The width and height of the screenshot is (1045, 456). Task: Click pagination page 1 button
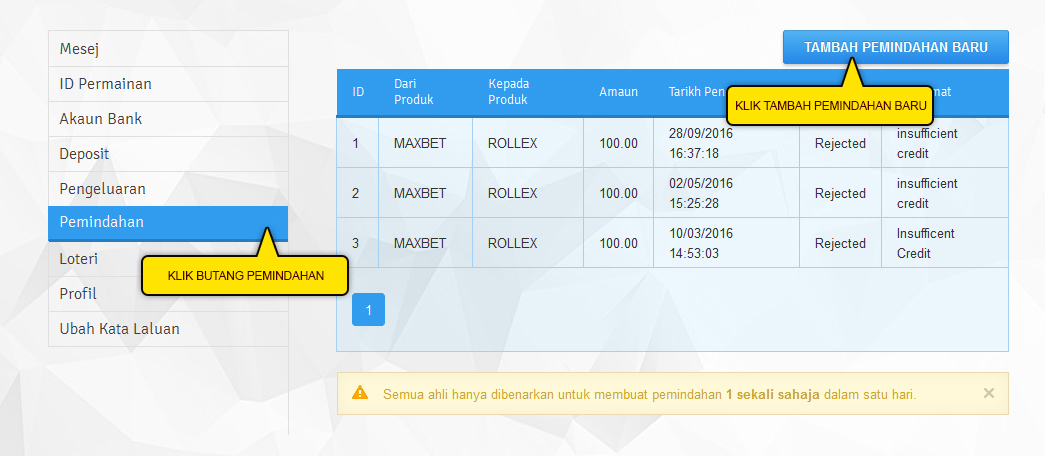pos(368,310)
